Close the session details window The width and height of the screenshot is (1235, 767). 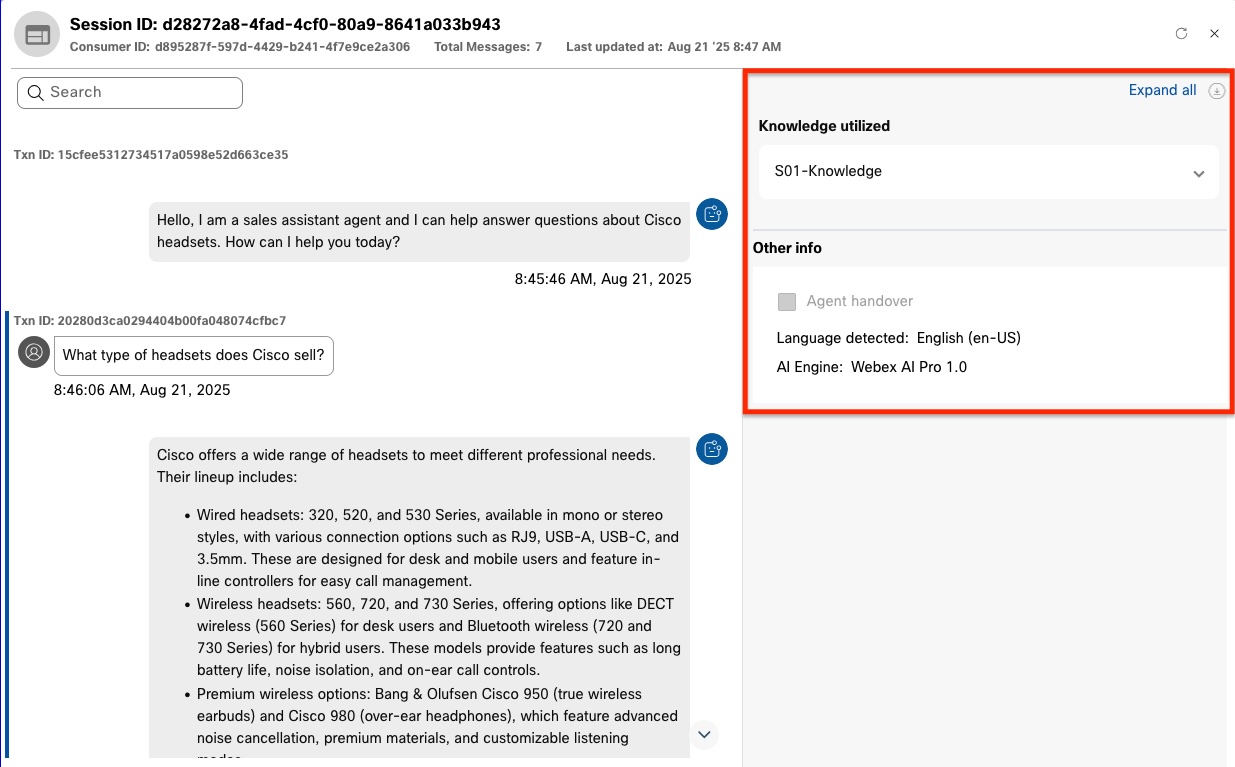pos(1214,33)
